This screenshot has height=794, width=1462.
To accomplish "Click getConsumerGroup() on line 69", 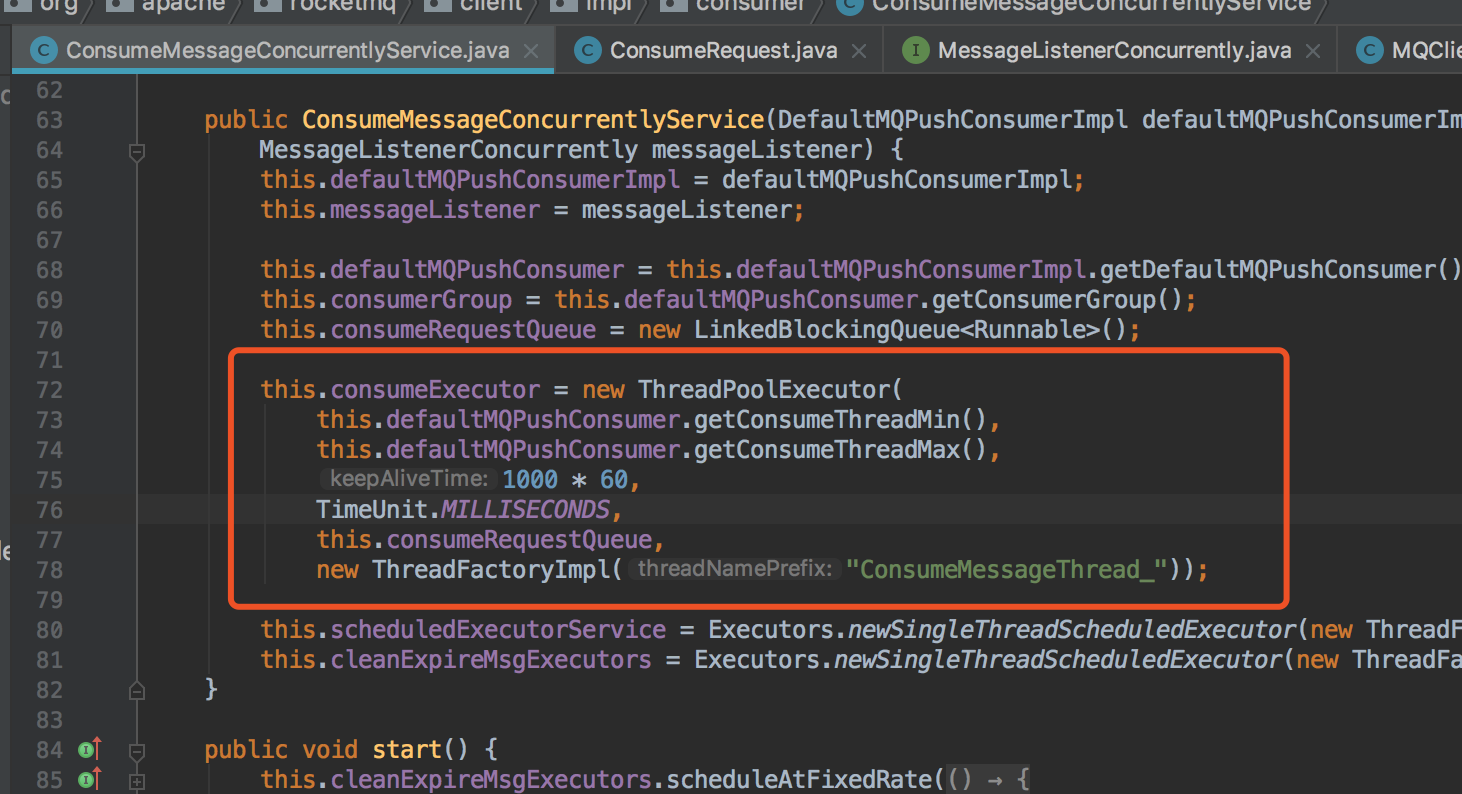I will coord(1056,300).
